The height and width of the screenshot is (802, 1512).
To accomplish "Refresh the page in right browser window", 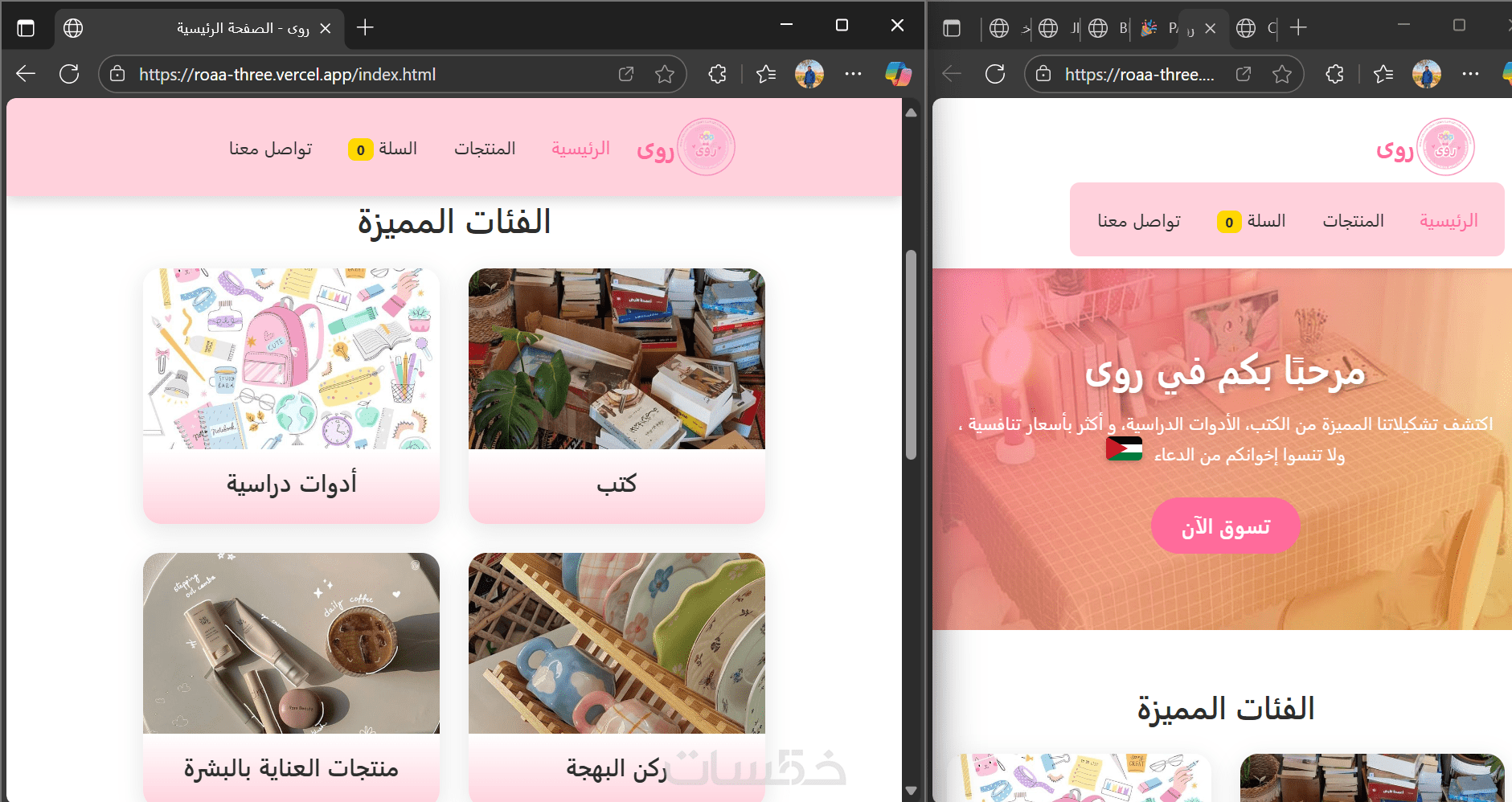I will tap(995, 74).
